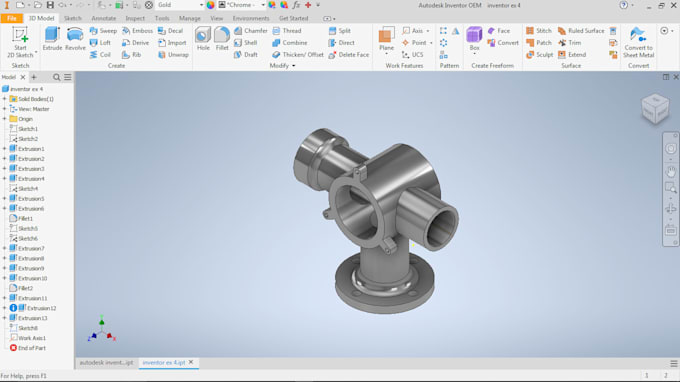Click End of Part marker
Screen dimensions: 680x382
pyautogui.click(x=28, y=348)
